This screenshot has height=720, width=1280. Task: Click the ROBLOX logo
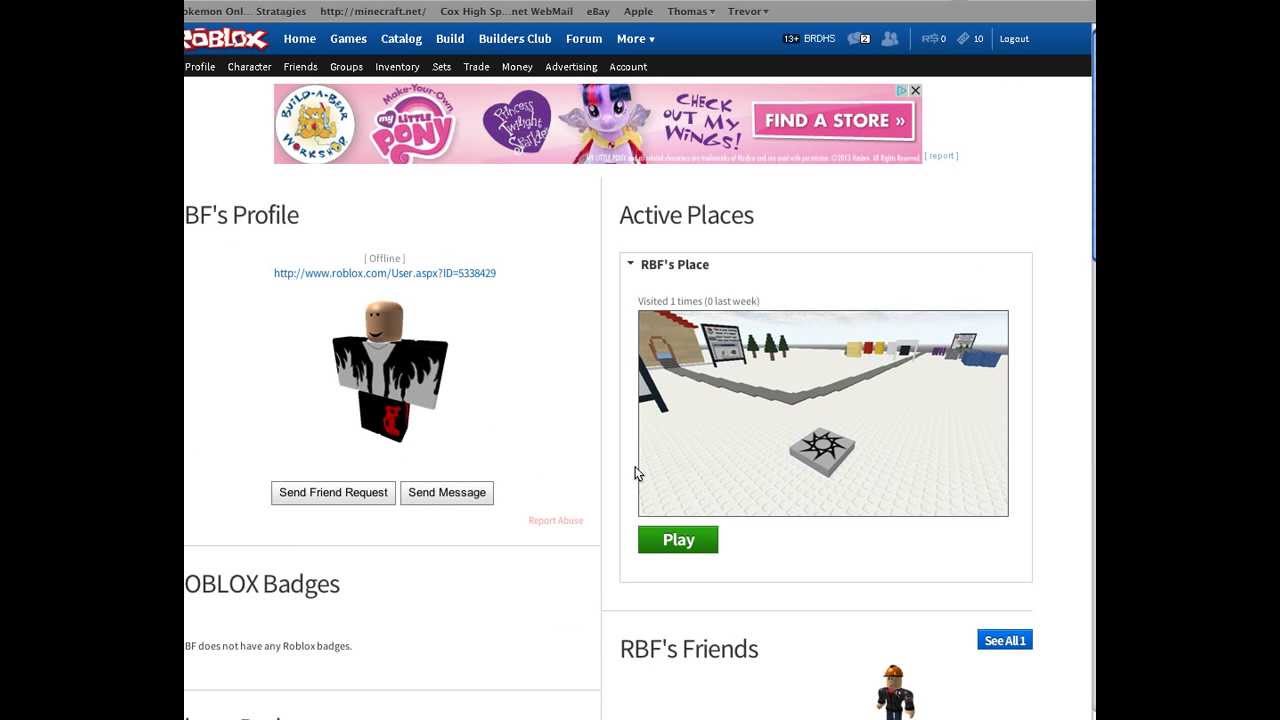[x=226, y=39]
